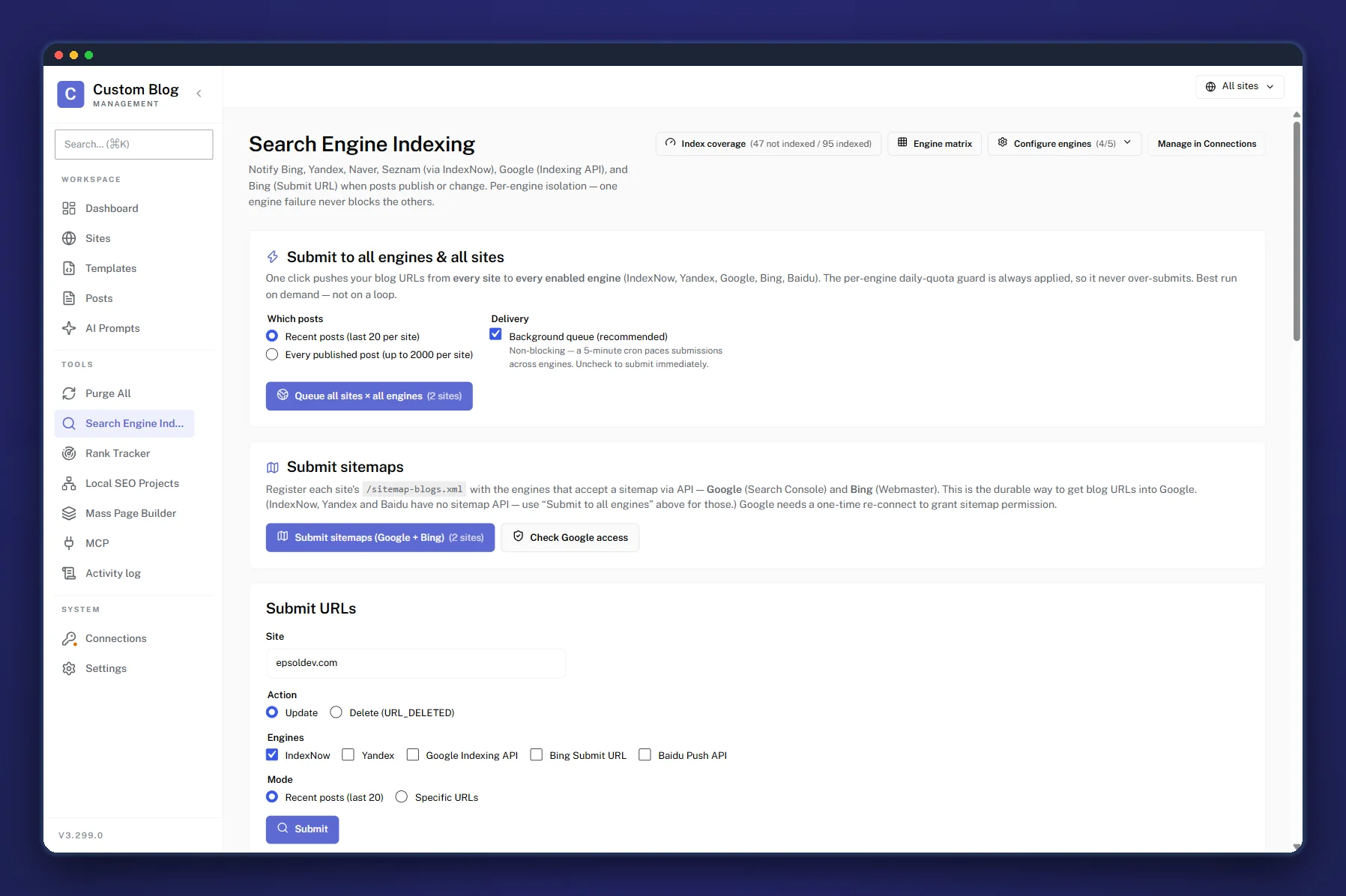Click the Templates file icon

(x=69, y=268)
